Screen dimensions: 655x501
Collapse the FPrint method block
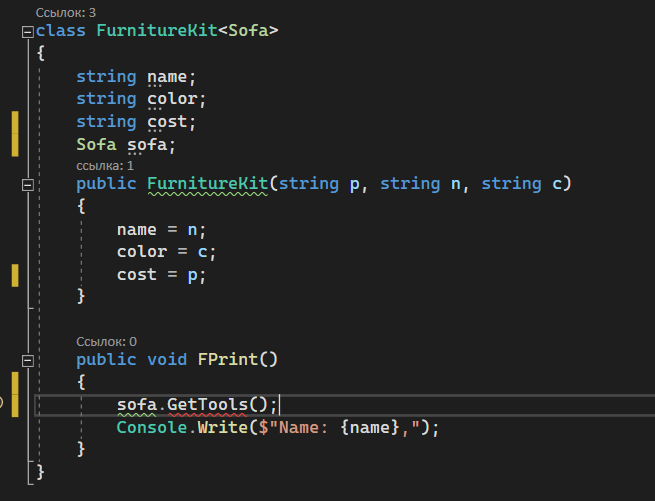coord(28,361)
